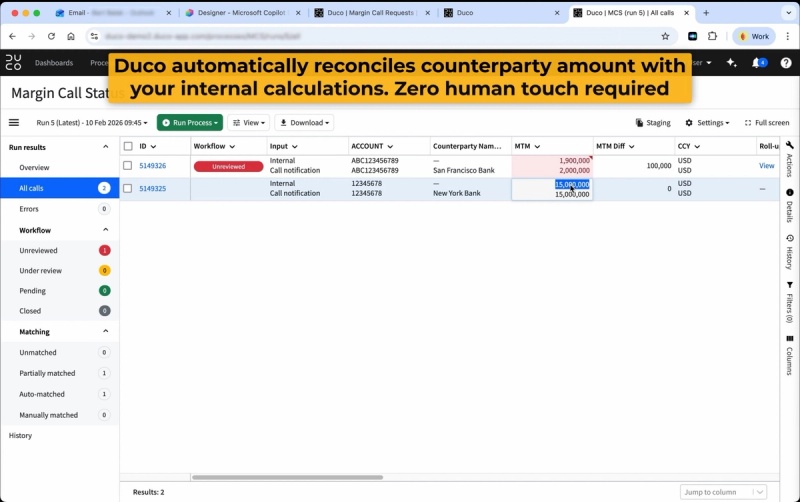Open the Settings dropdown
The width and height of the screenshot is (800, 502).
[707, 122]
